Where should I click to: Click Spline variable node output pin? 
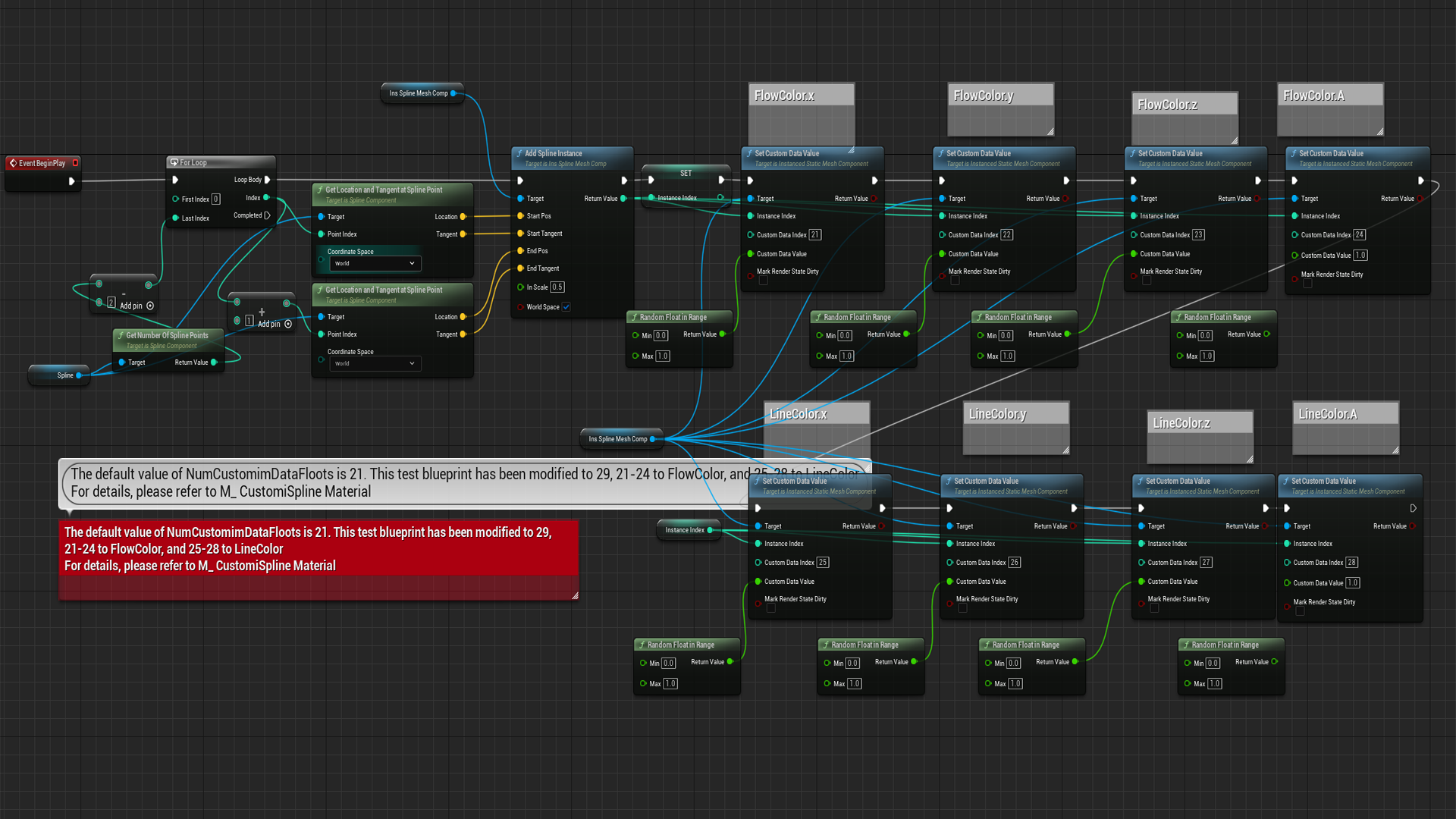pos(79,375)
